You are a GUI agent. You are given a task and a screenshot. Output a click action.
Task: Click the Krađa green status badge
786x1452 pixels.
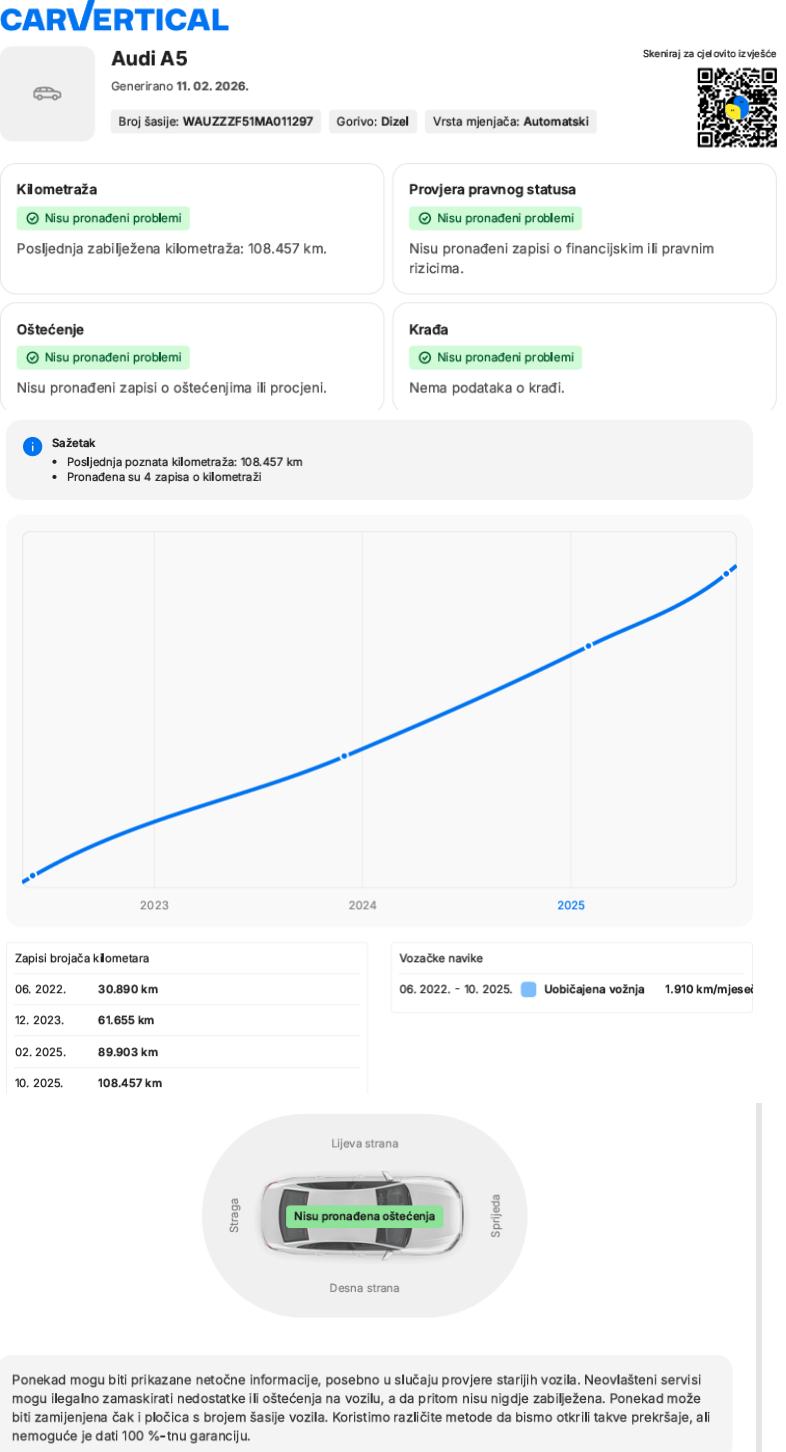[x=496, y=357]
